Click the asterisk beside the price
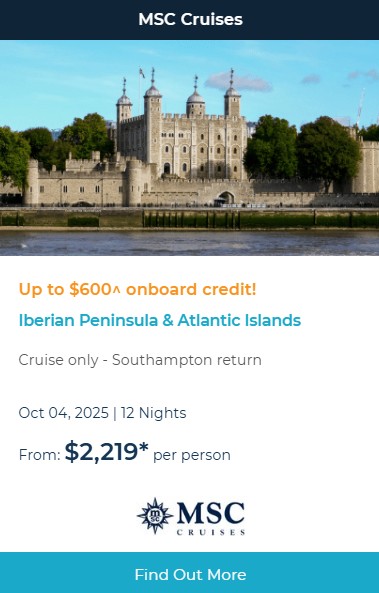 [x=143, y=447]
